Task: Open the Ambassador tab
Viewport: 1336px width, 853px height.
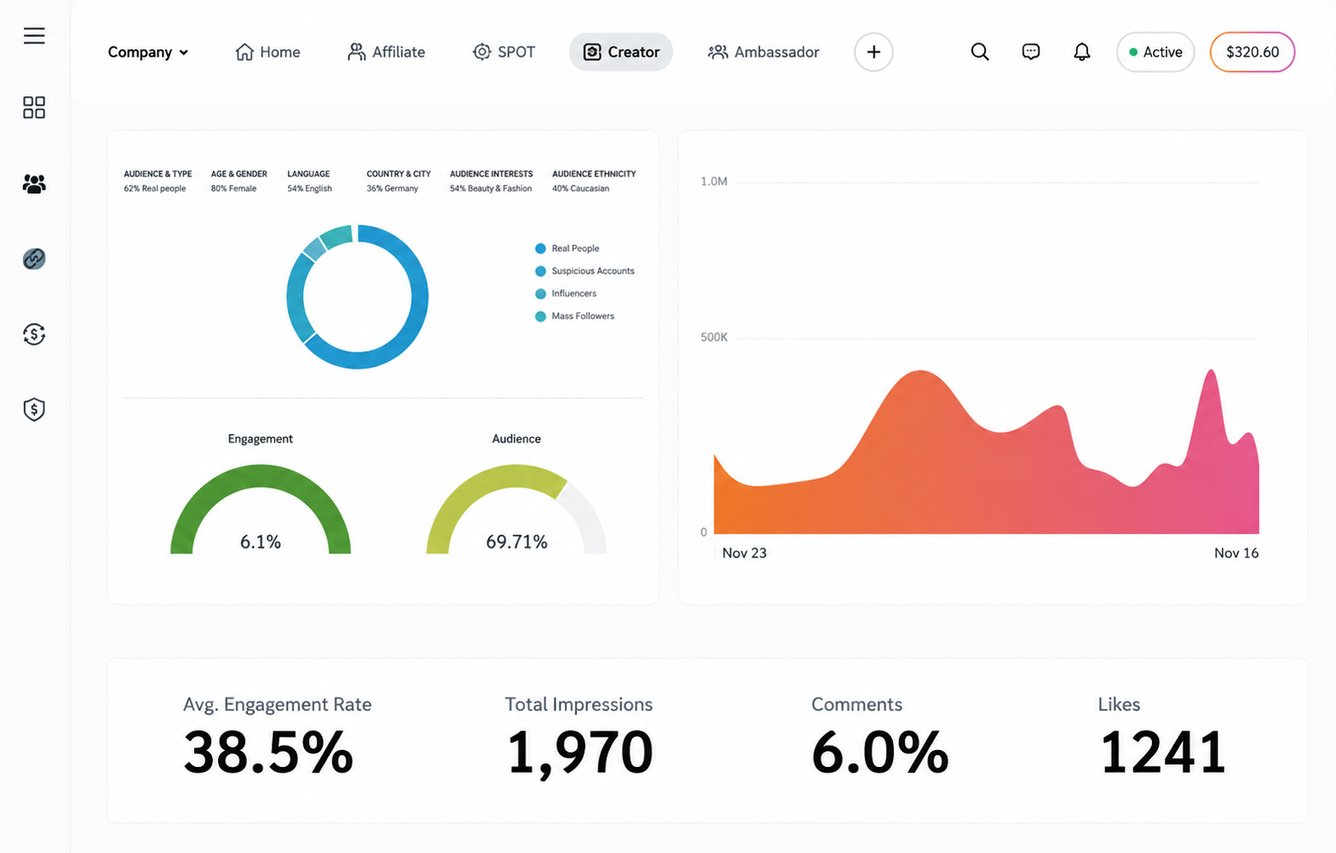Action: 764,52
